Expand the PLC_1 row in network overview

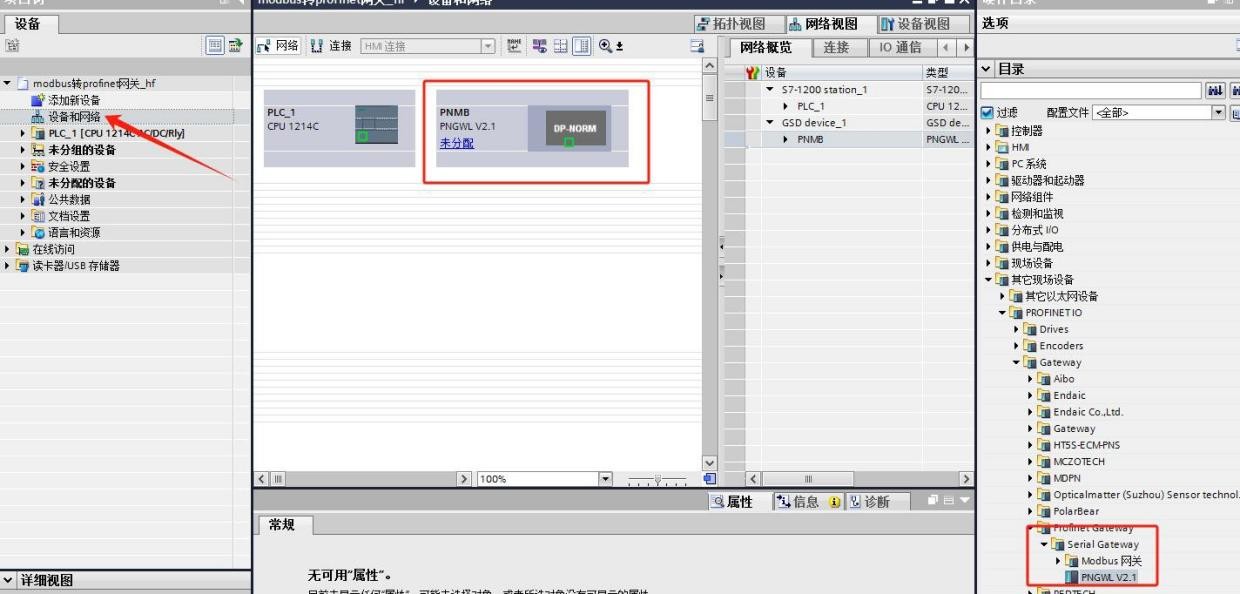786,106
